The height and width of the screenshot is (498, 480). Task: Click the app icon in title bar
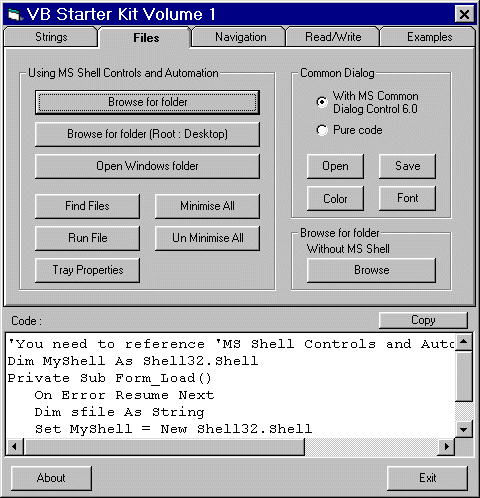tap(15, 15)
